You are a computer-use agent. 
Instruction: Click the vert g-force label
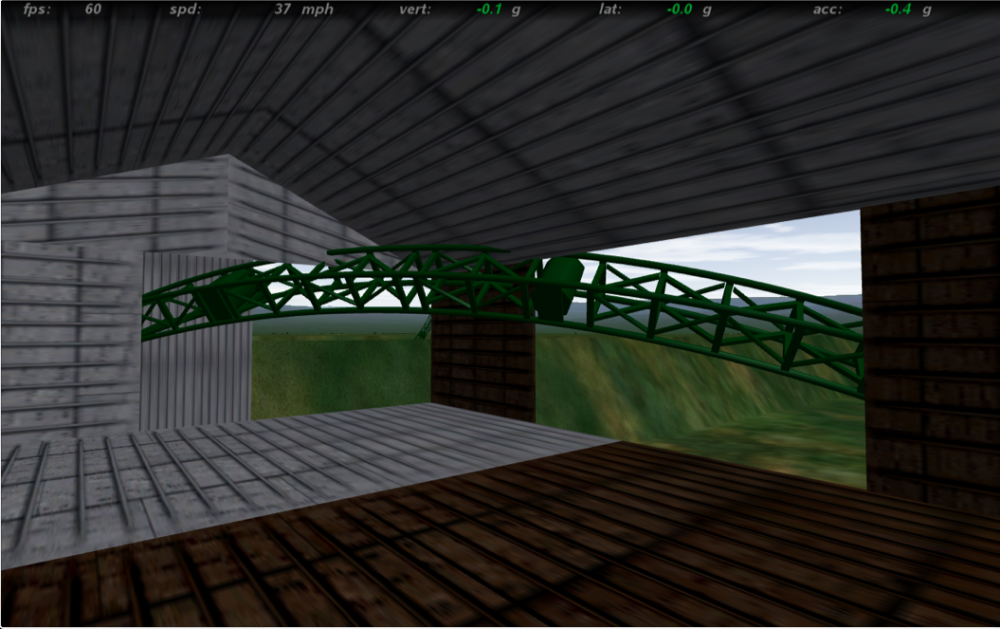tap(413, 10)
